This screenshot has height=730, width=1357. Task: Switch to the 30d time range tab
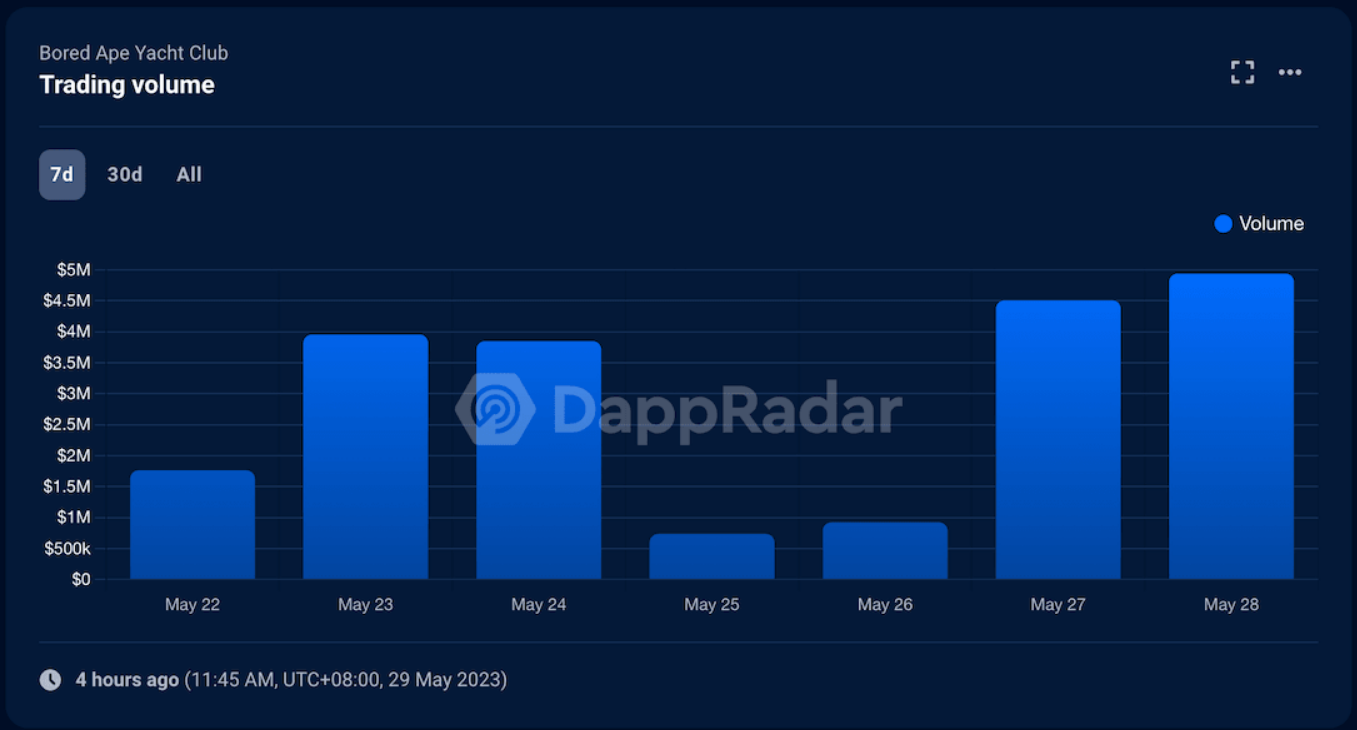coord(125,175)
